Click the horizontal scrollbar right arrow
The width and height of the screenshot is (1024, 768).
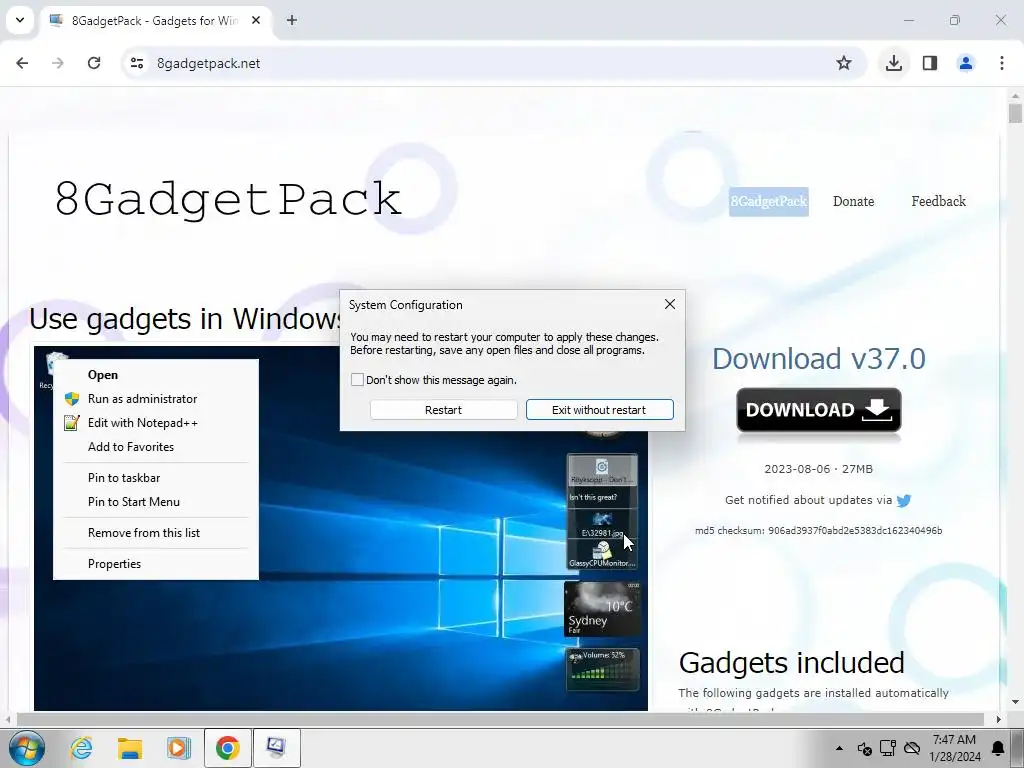click(x=998, y=720)
